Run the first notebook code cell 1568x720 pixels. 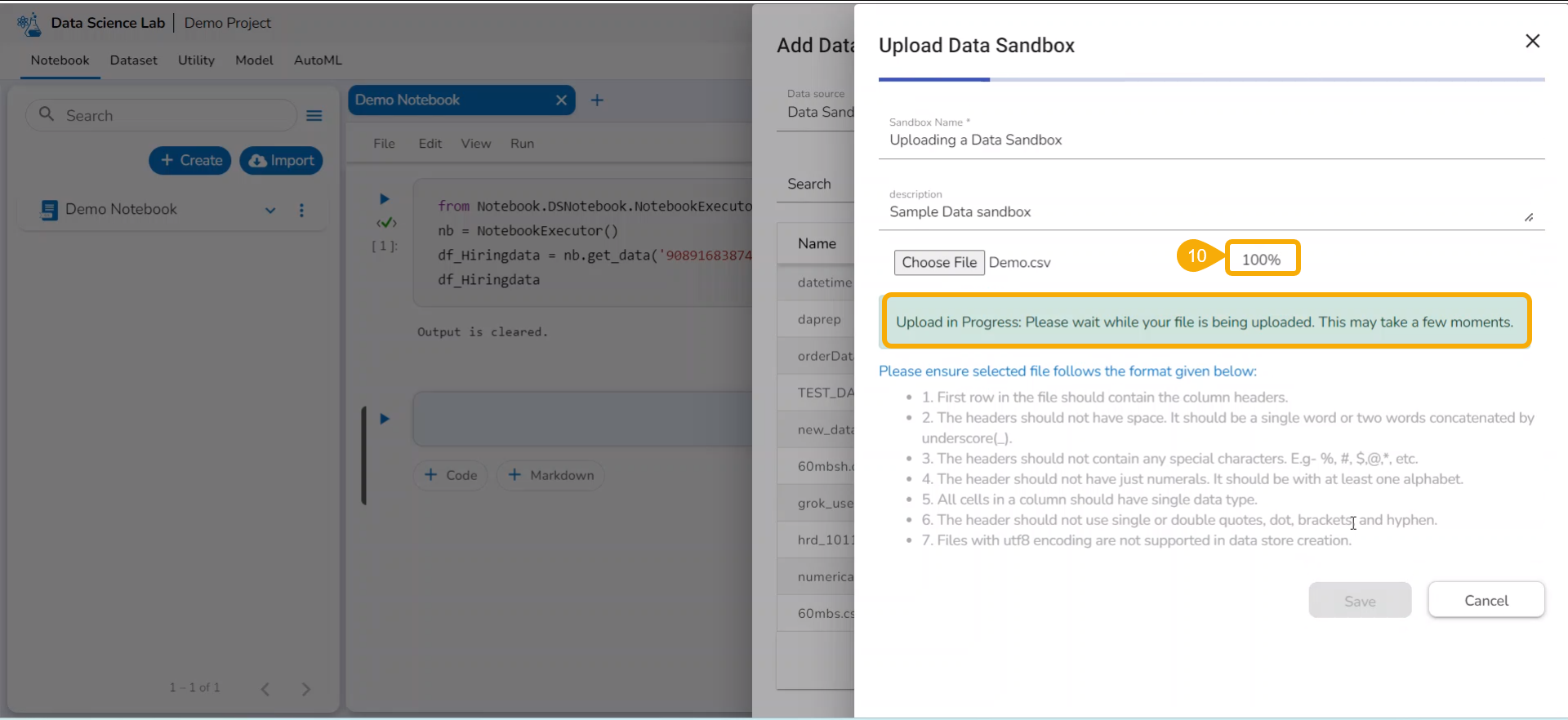[x=385, y=199]
